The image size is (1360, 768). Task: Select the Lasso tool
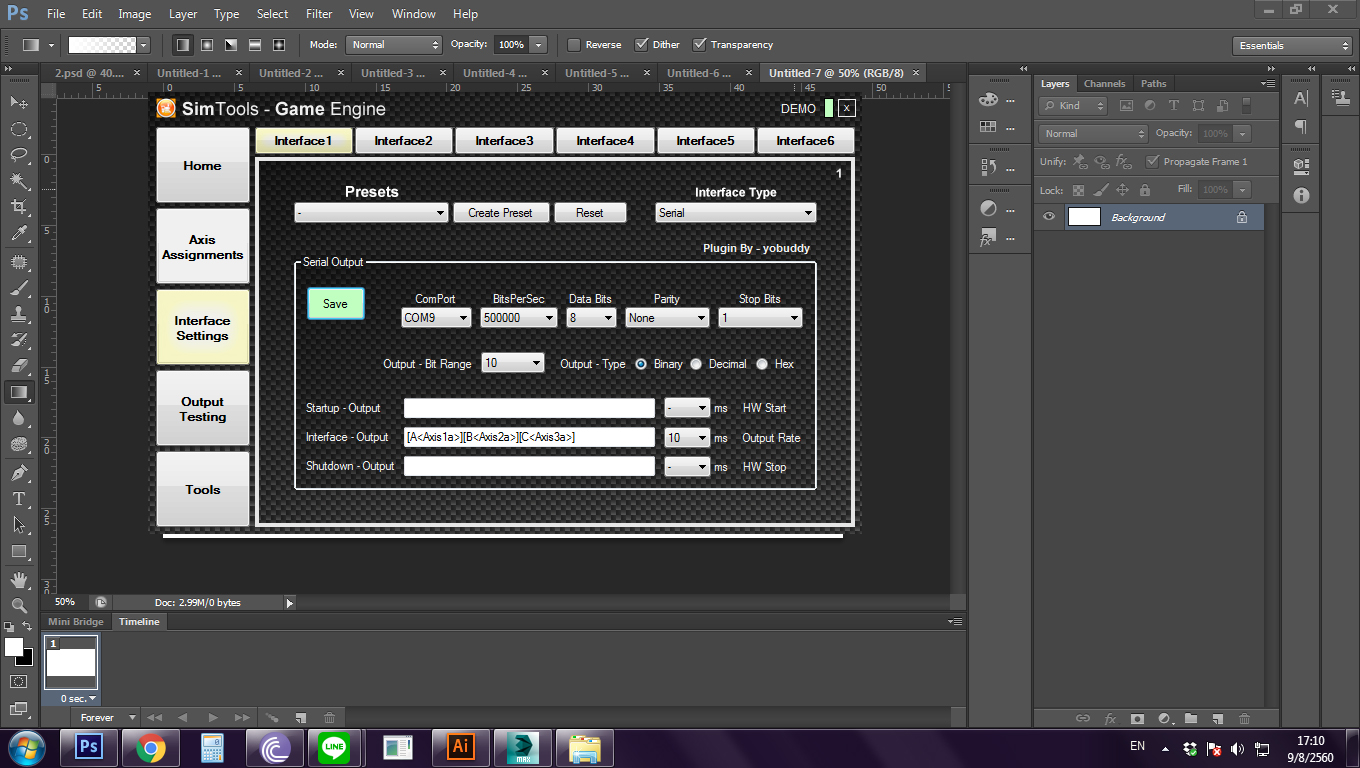(x=19, y=155)
